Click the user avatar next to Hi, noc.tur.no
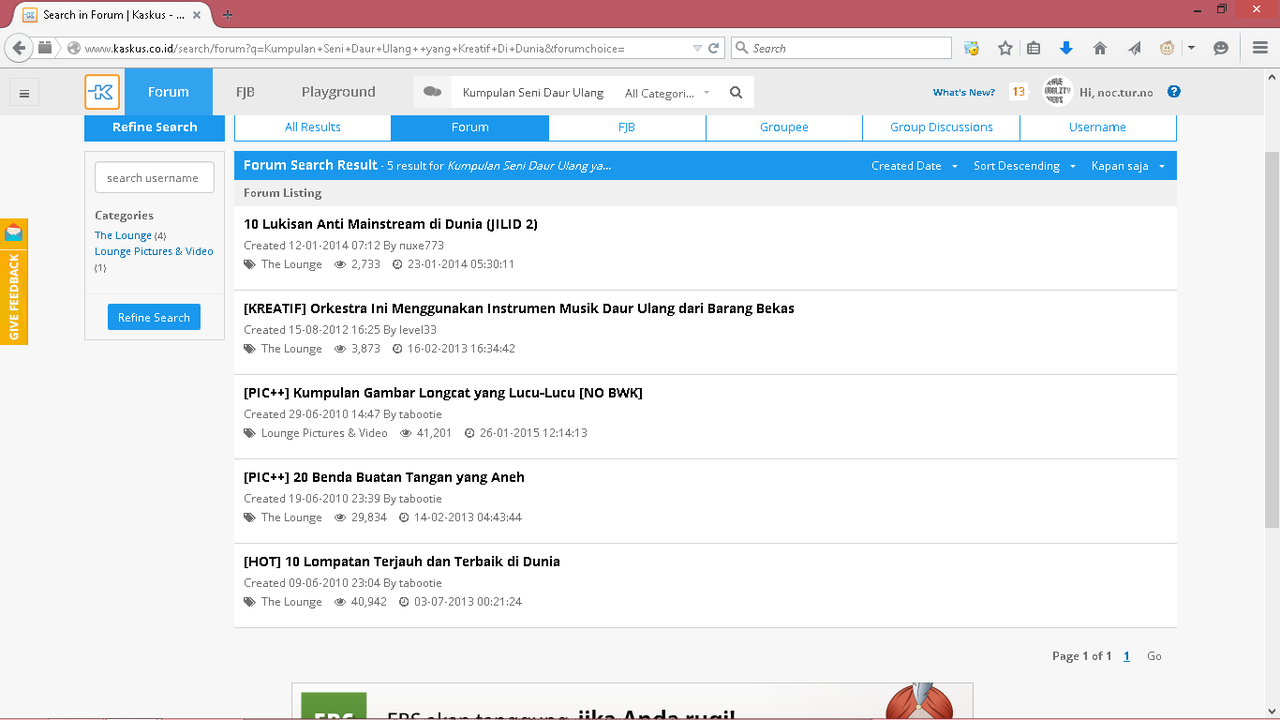Image resolution: width=1280 pixels, height=720 pixels. click(1058, 91)
